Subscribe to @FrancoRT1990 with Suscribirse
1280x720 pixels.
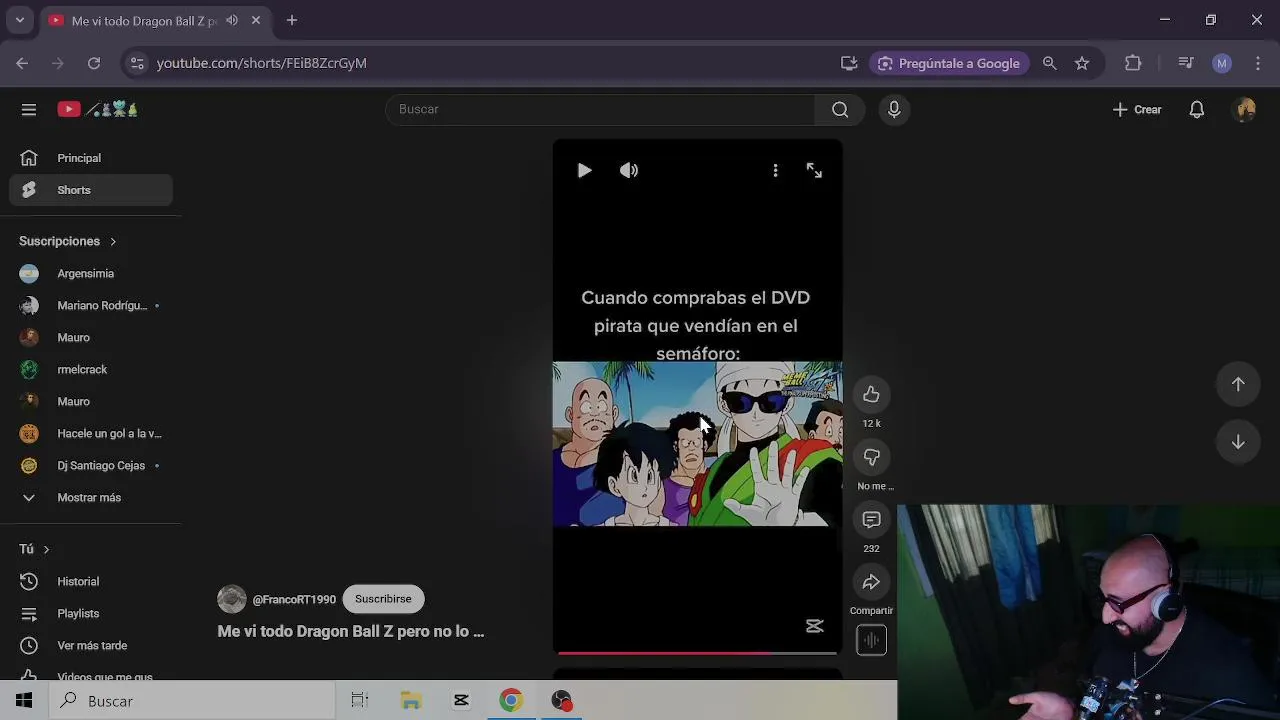[x=383, y=599]
